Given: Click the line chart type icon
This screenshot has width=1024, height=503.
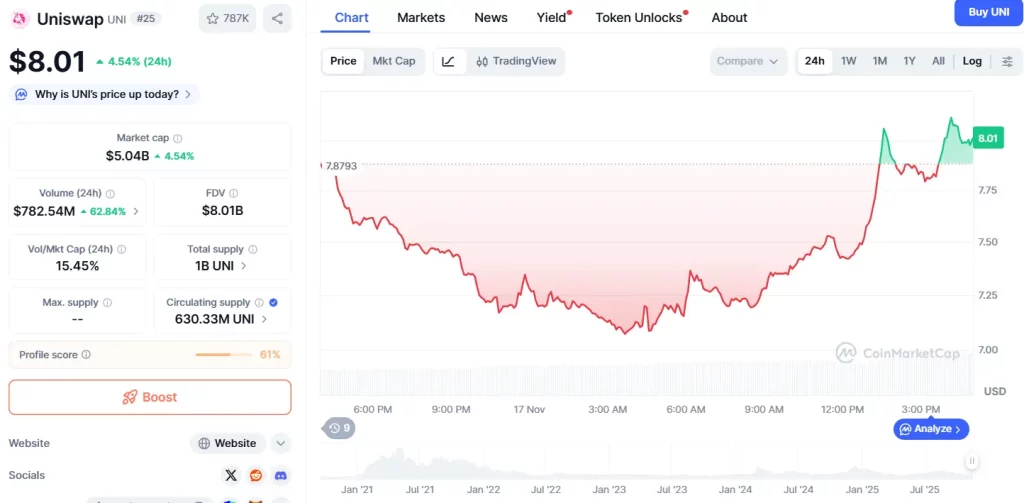Looking at the screenshot, I should pyautogui.click(x=449, y=61).
